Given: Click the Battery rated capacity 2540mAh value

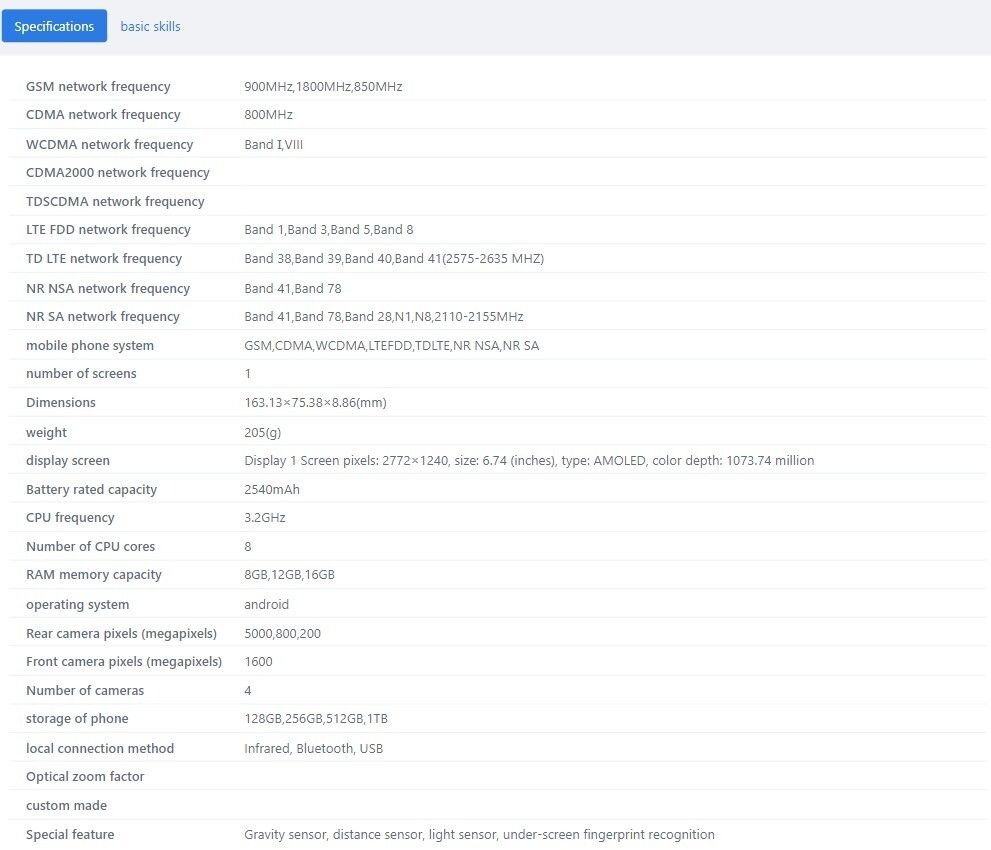Looking at the screenshot, I should 271,490.
